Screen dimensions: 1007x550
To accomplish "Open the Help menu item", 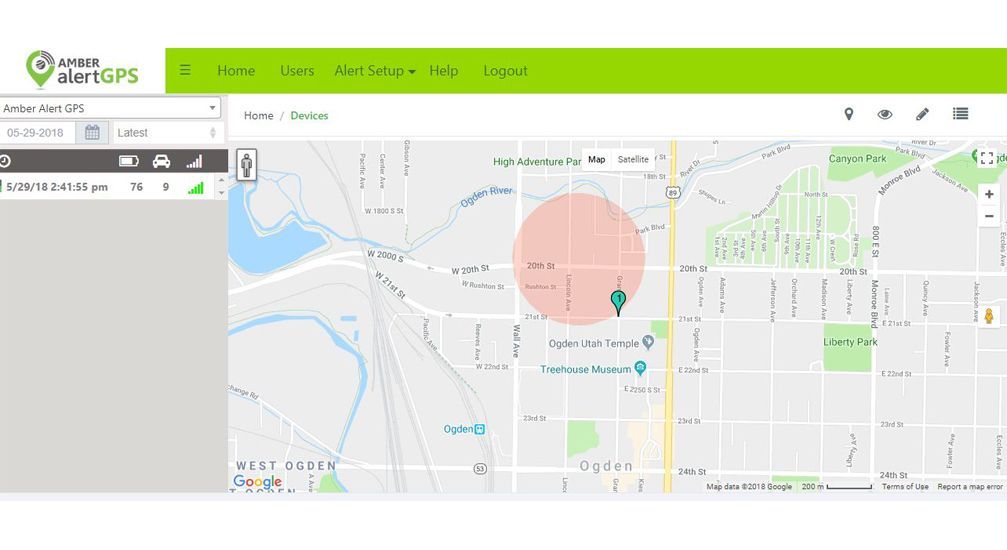I will click(443, 71).
